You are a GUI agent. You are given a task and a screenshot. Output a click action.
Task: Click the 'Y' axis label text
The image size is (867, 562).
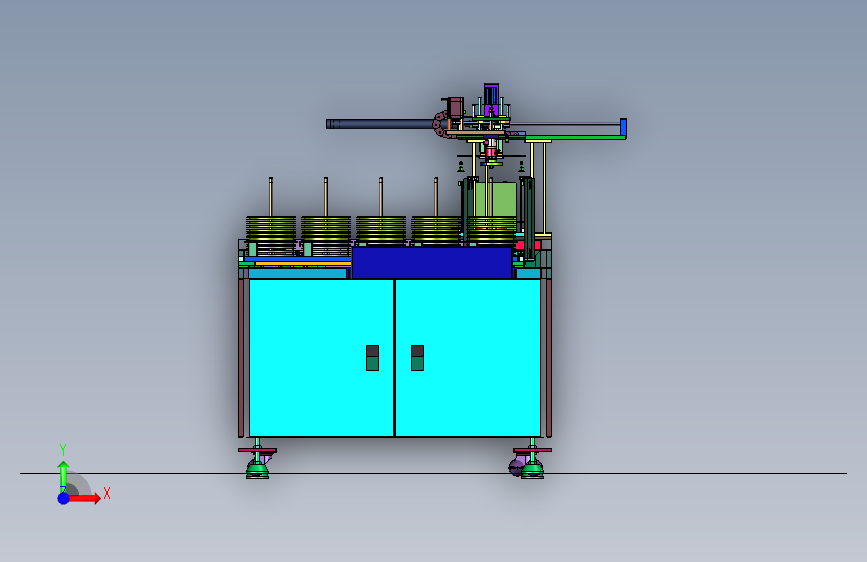(x=63, y=450)
